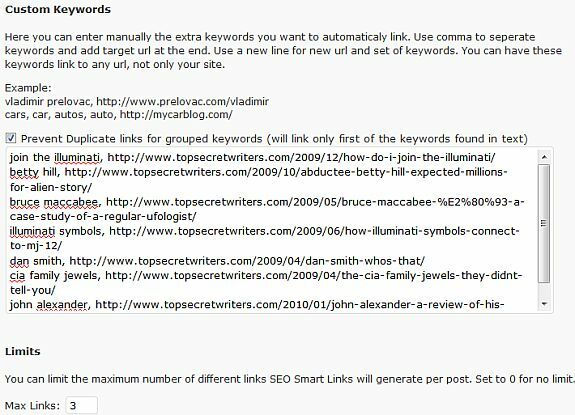Image resolution: width=575 pixels, height=415 pixels.
Task: Click the keywords textarea scrollbar thumb
Action: 544,223
